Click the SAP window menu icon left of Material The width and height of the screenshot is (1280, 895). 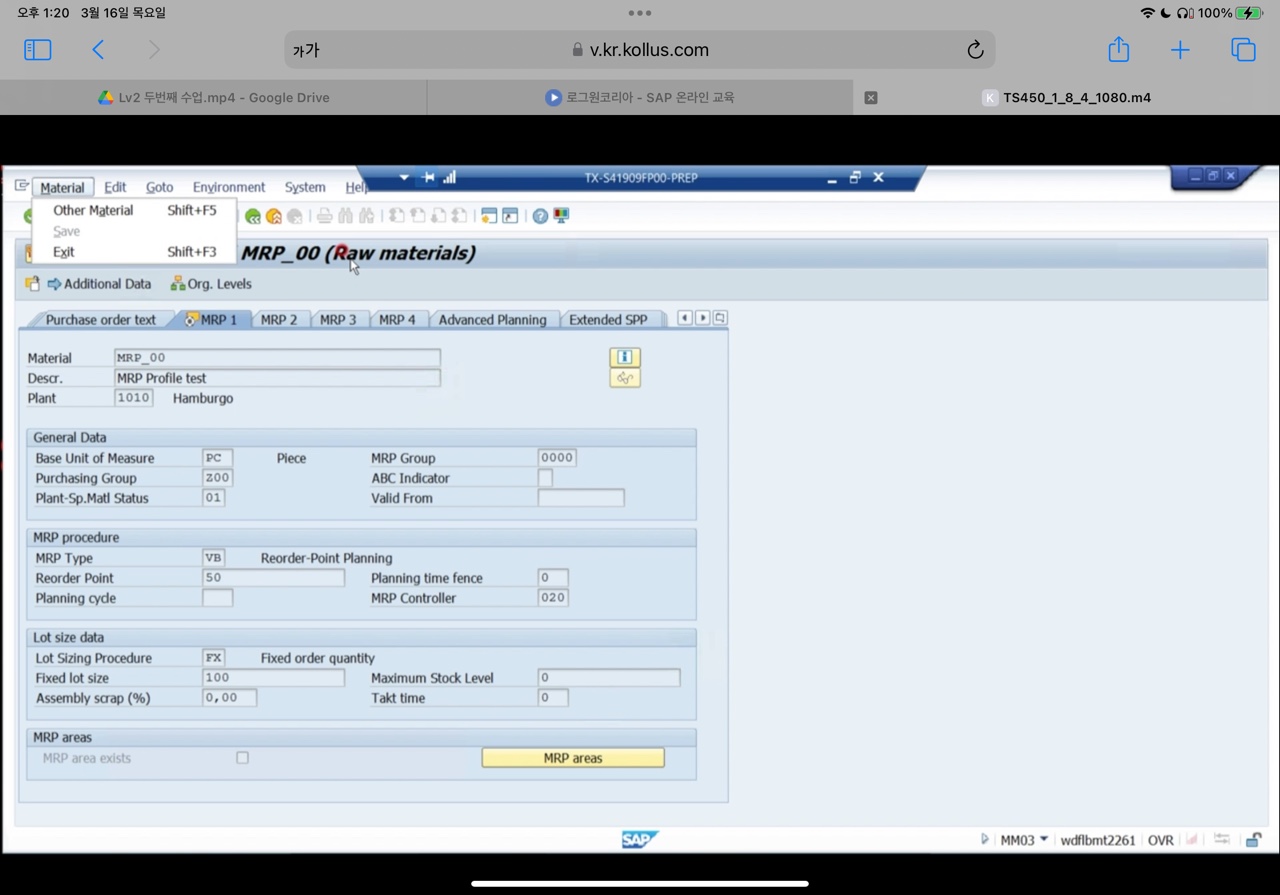pos(21,186)
